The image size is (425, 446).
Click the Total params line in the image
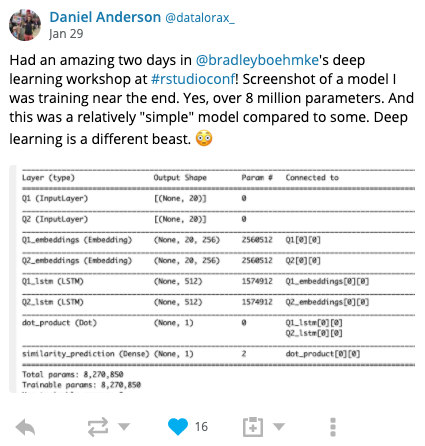pyautogui.click(x=73, y=374)
